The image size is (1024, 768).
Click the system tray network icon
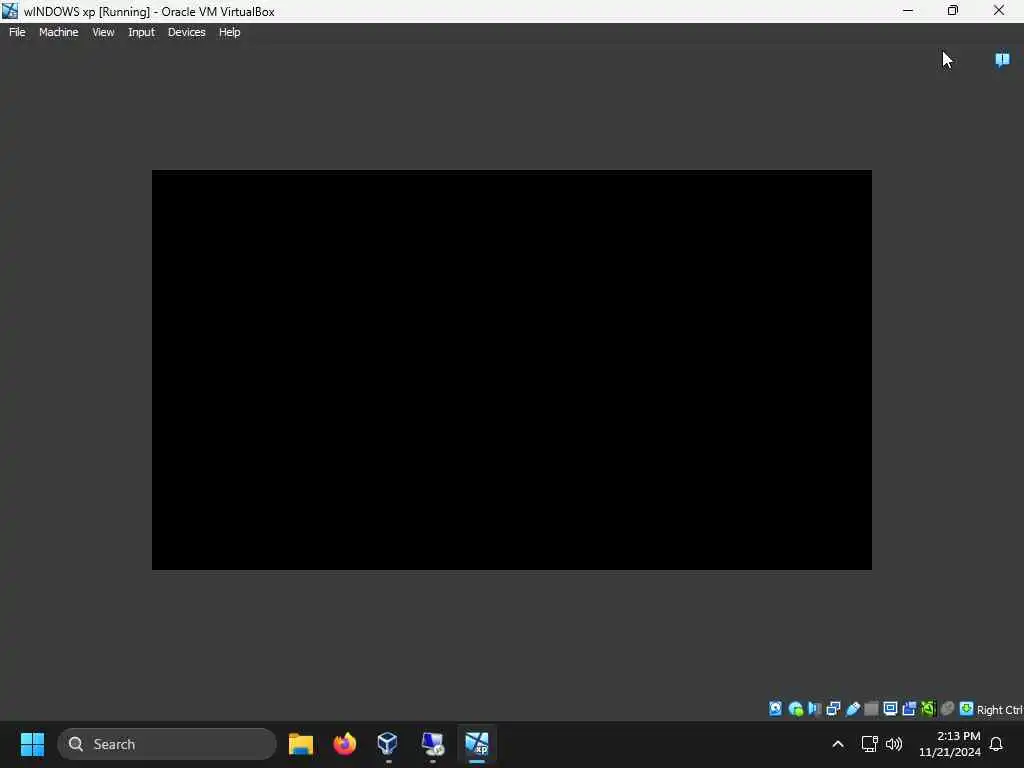[869, 744]
